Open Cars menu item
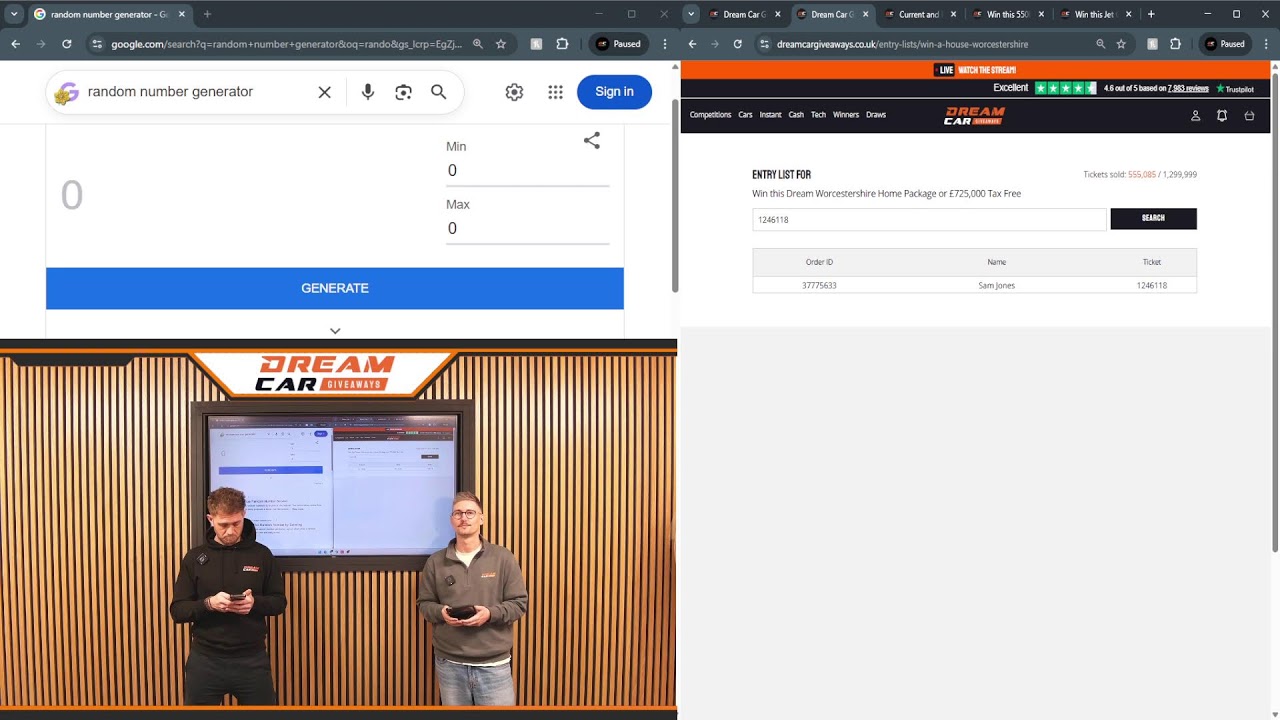The width and height of the screenshot is (1280, 720). point(745,115)
